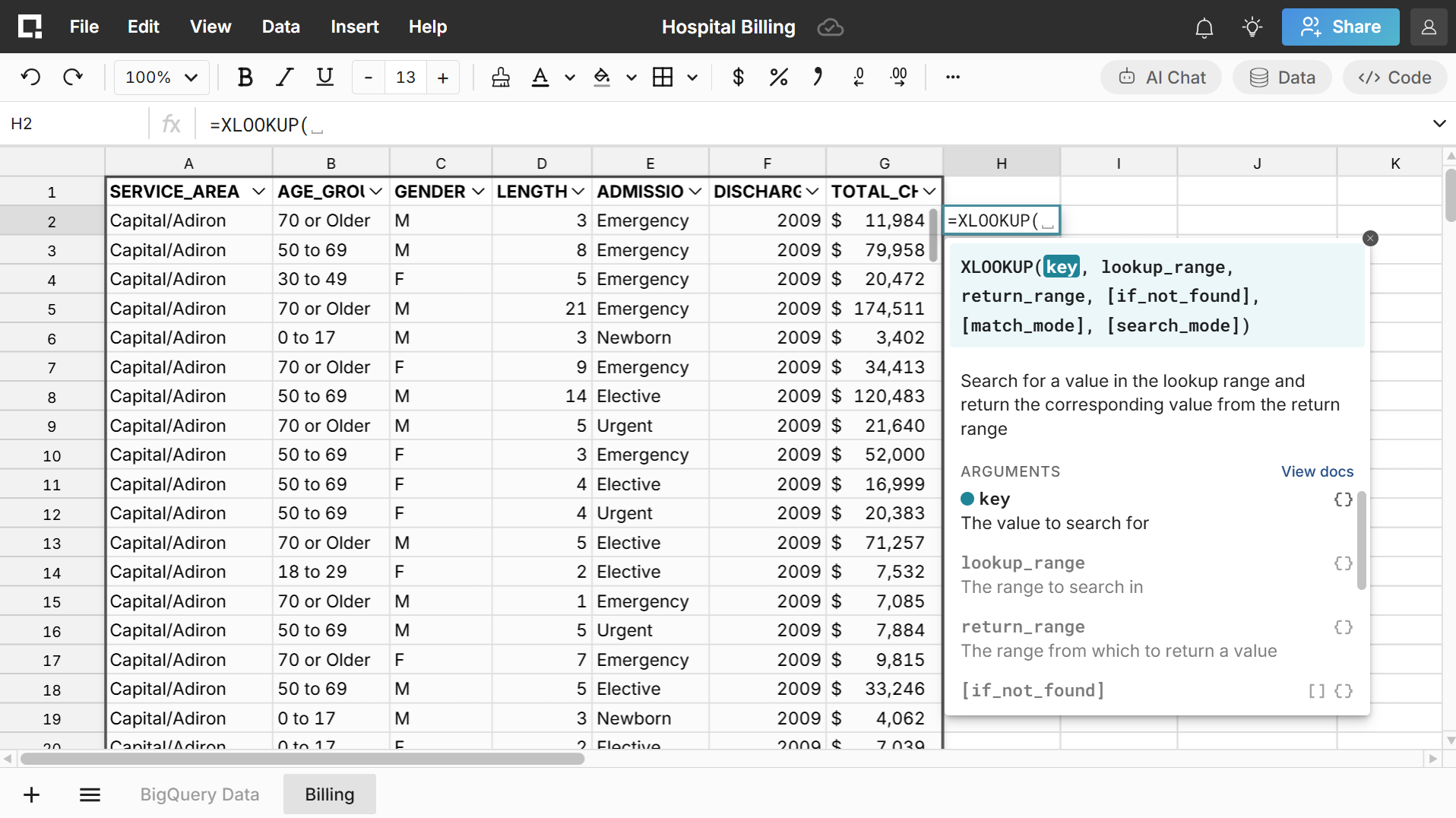Open the text color picker
Screen dimensions: 1456x818
(x=540, y=78)
